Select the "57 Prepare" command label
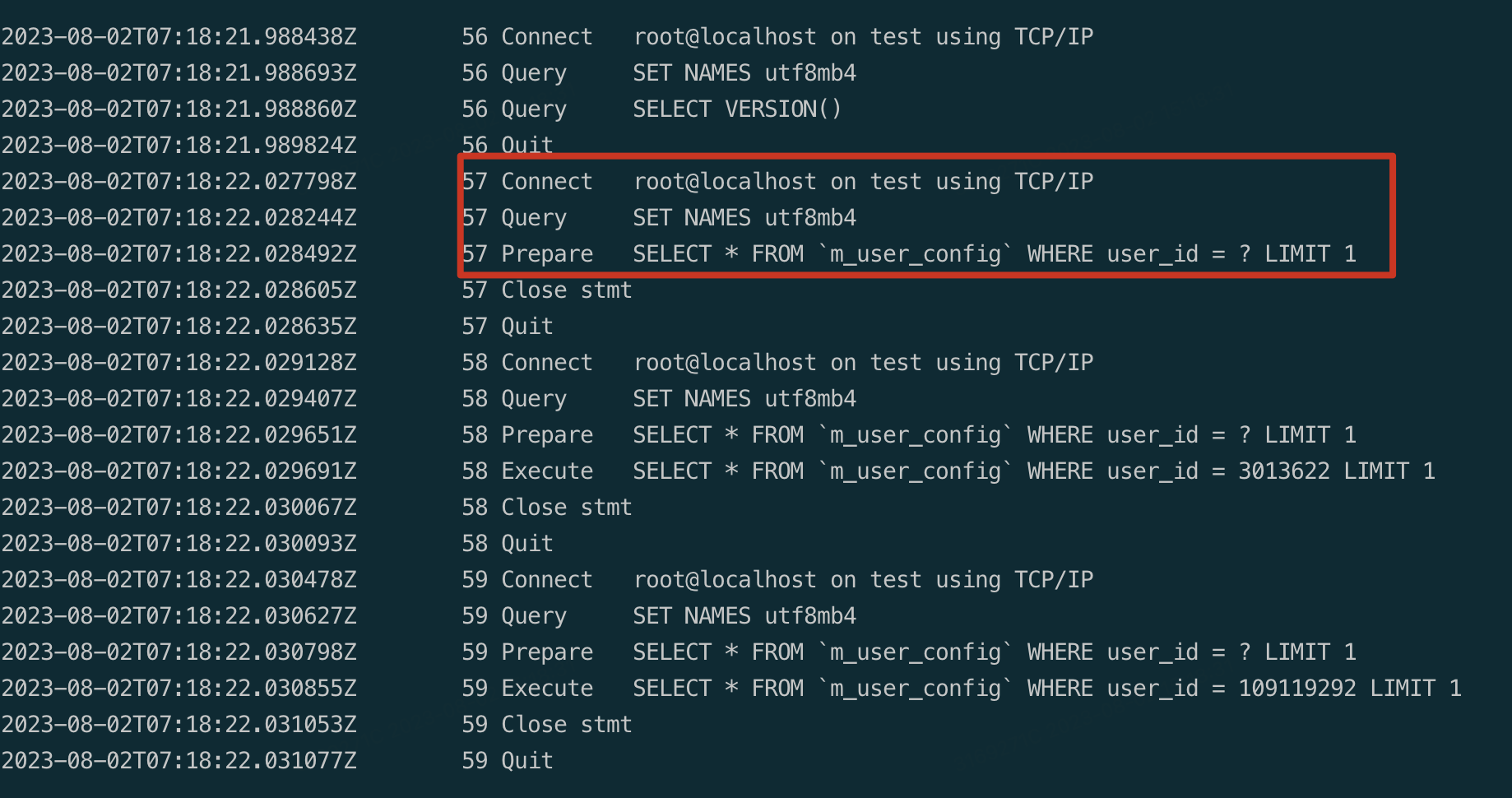Viewport: 1512px width, 798px height. click(x=546, y=254)
